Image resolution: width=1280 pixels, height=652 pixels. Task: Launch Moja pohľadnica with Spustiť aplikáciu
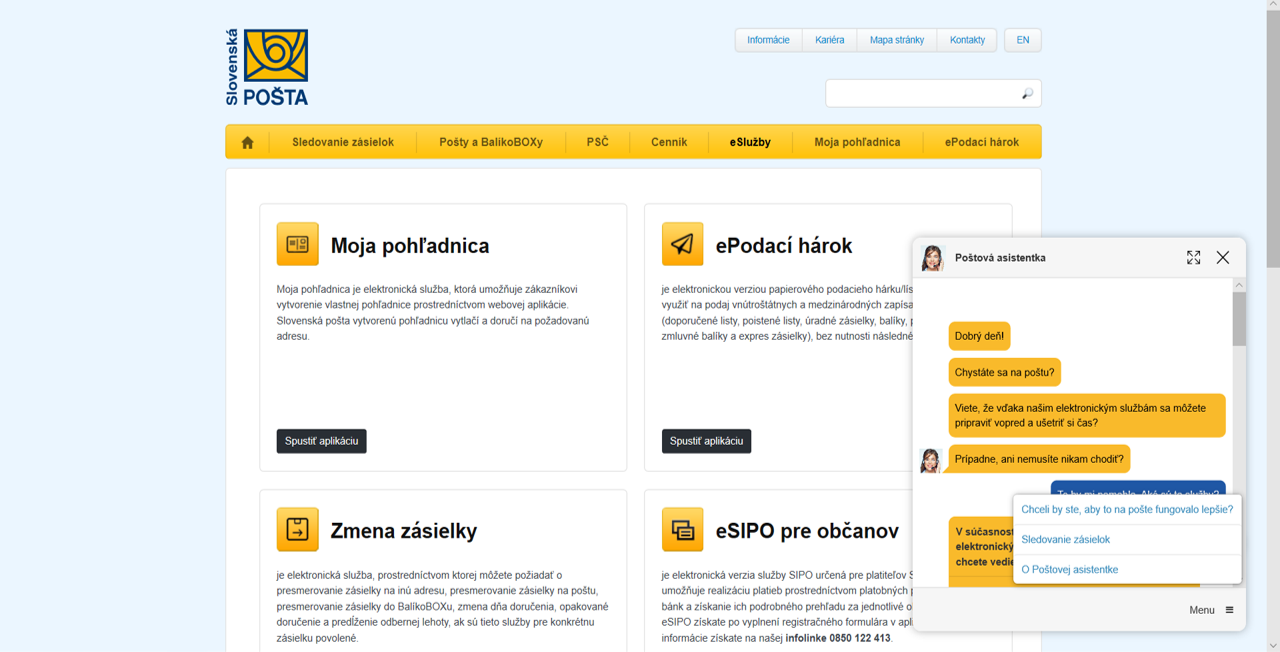321,441
